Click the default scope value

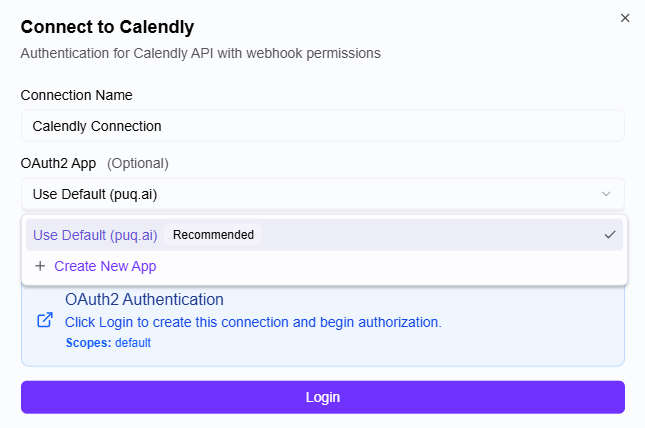(x=133, y=342)
